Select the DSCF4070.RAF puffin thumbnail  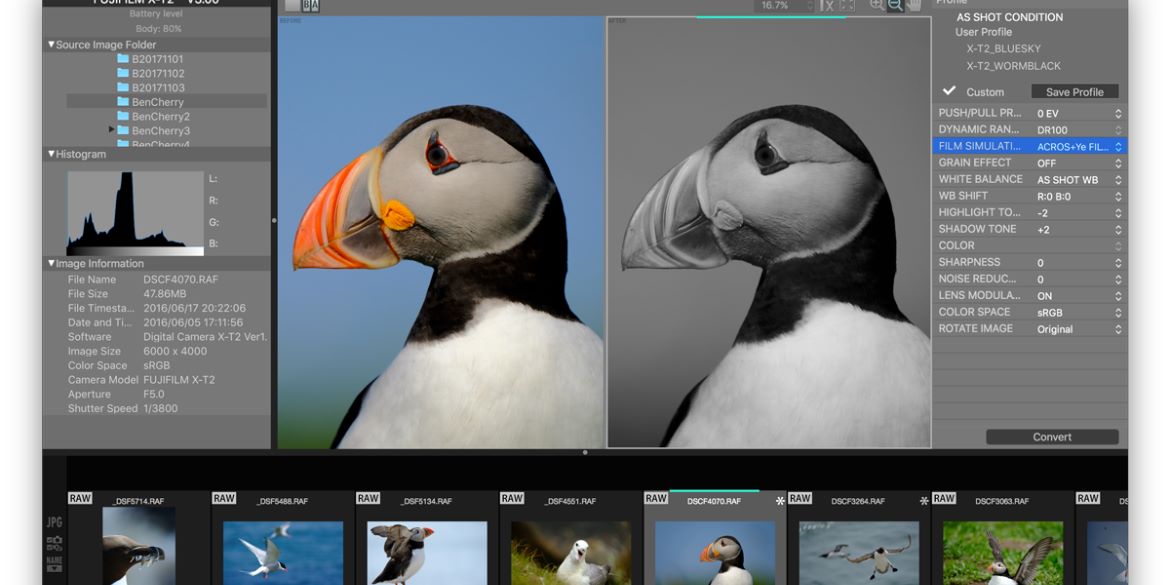click(x=715, y=553)
